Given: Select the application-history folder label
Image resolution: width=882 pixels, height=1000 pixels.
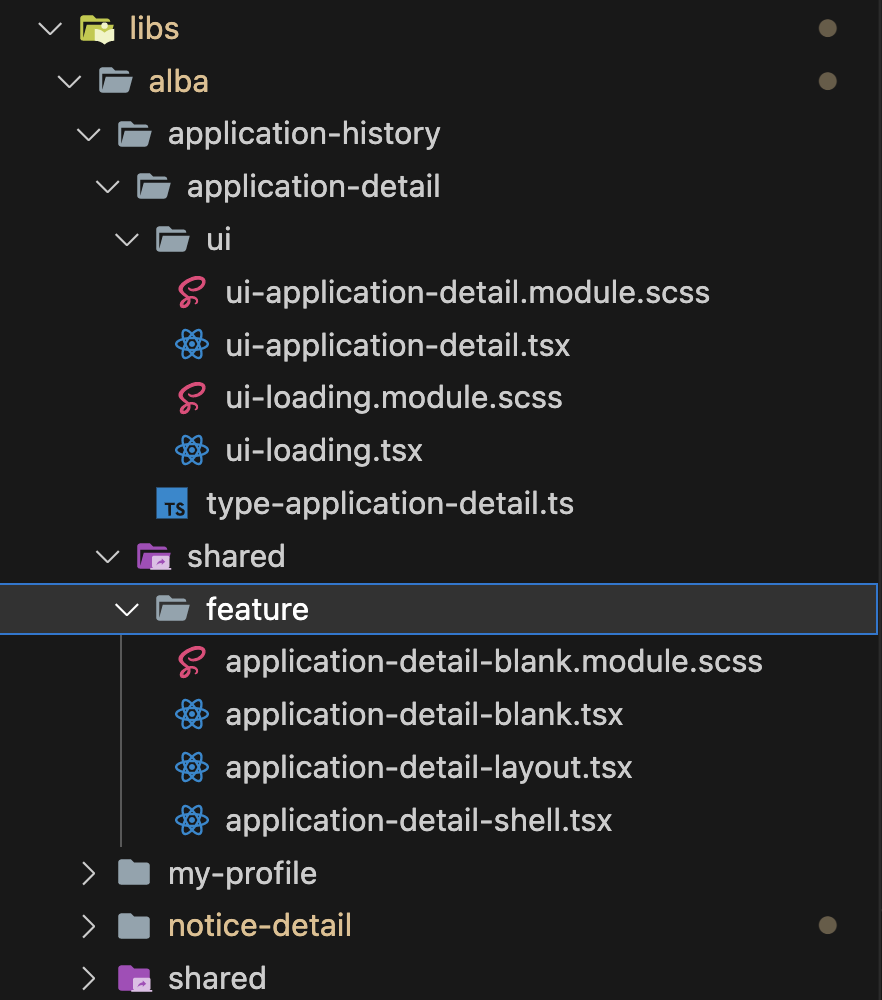Looking at the screenshot, I should pyautogui.click(x=304, y=134).
